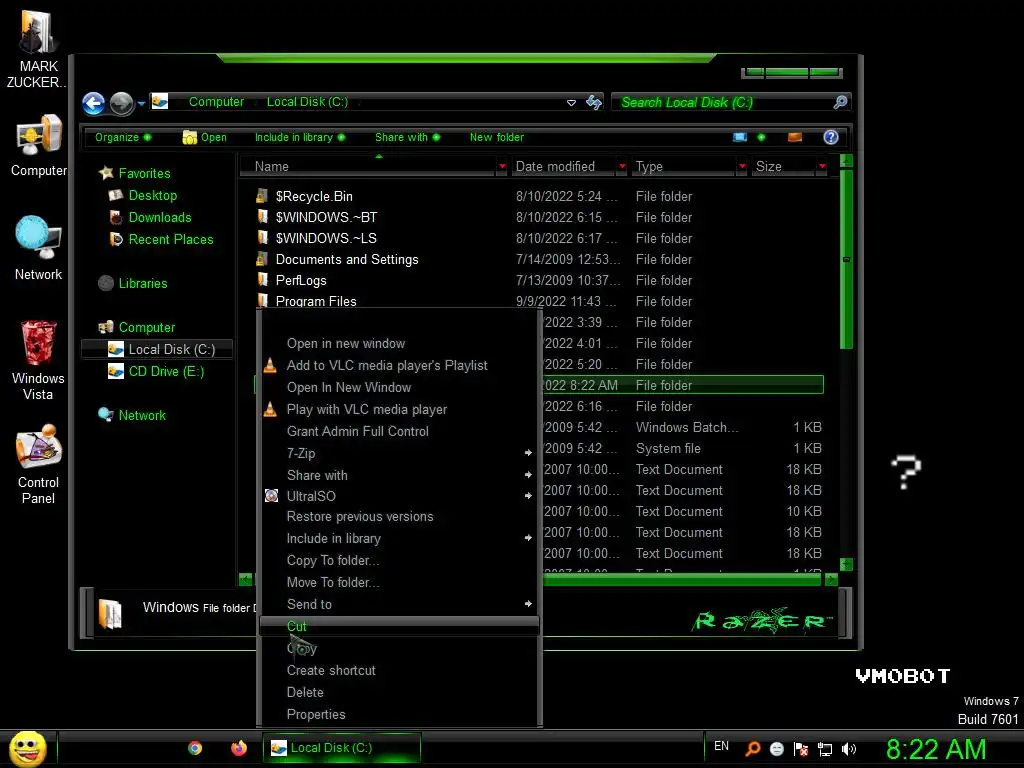
Task: Open the Share with toolbar dropdown
Action: pos(408,137)
